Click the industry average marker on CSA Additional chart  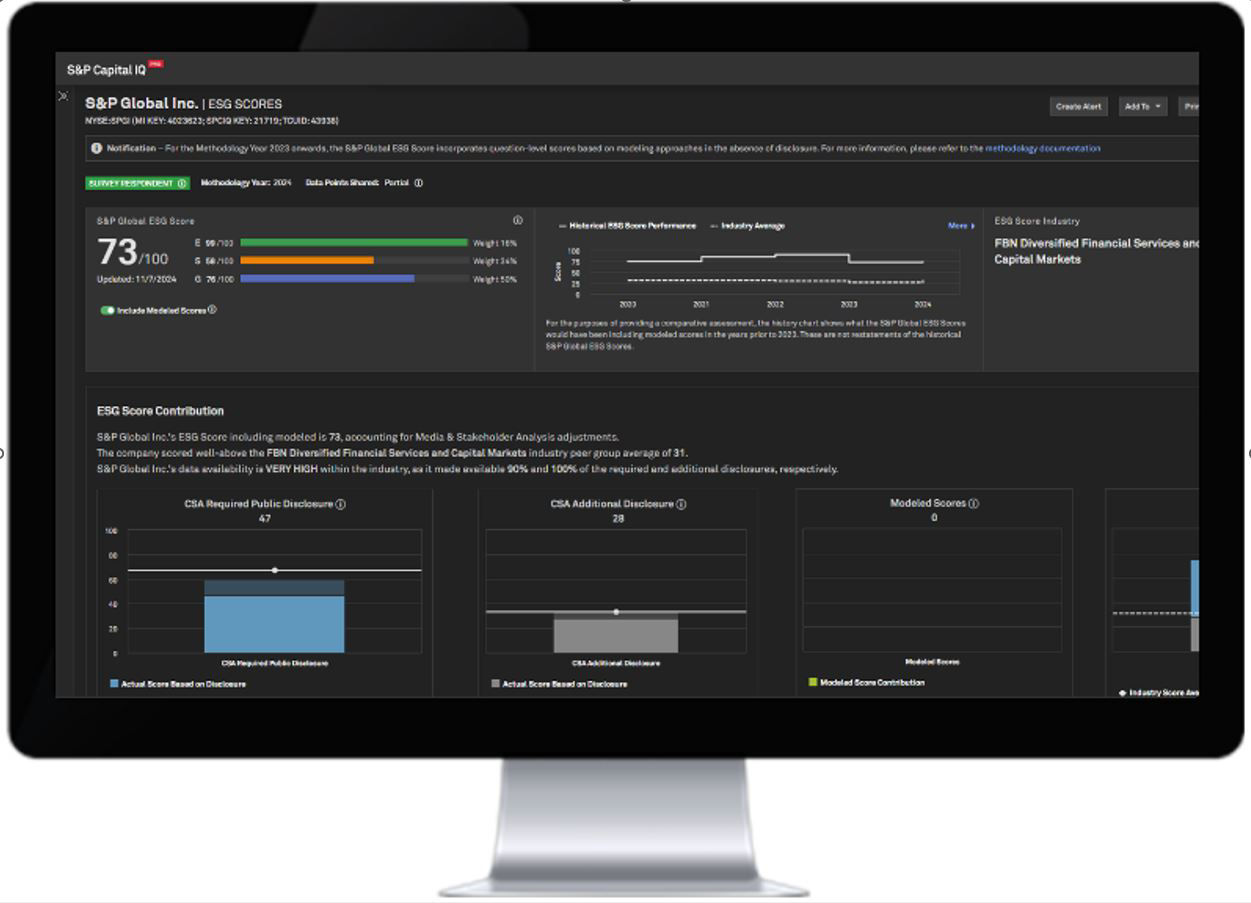pos(616,611)
